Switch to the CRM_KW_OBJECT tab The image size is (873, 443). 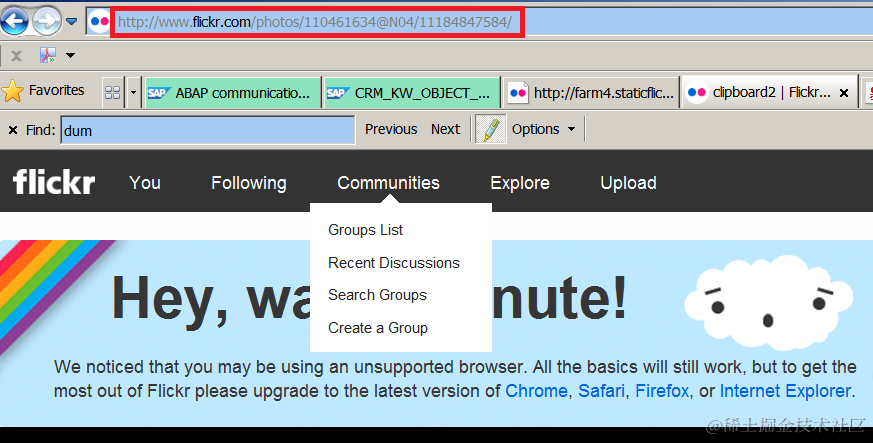click(411, 93)
